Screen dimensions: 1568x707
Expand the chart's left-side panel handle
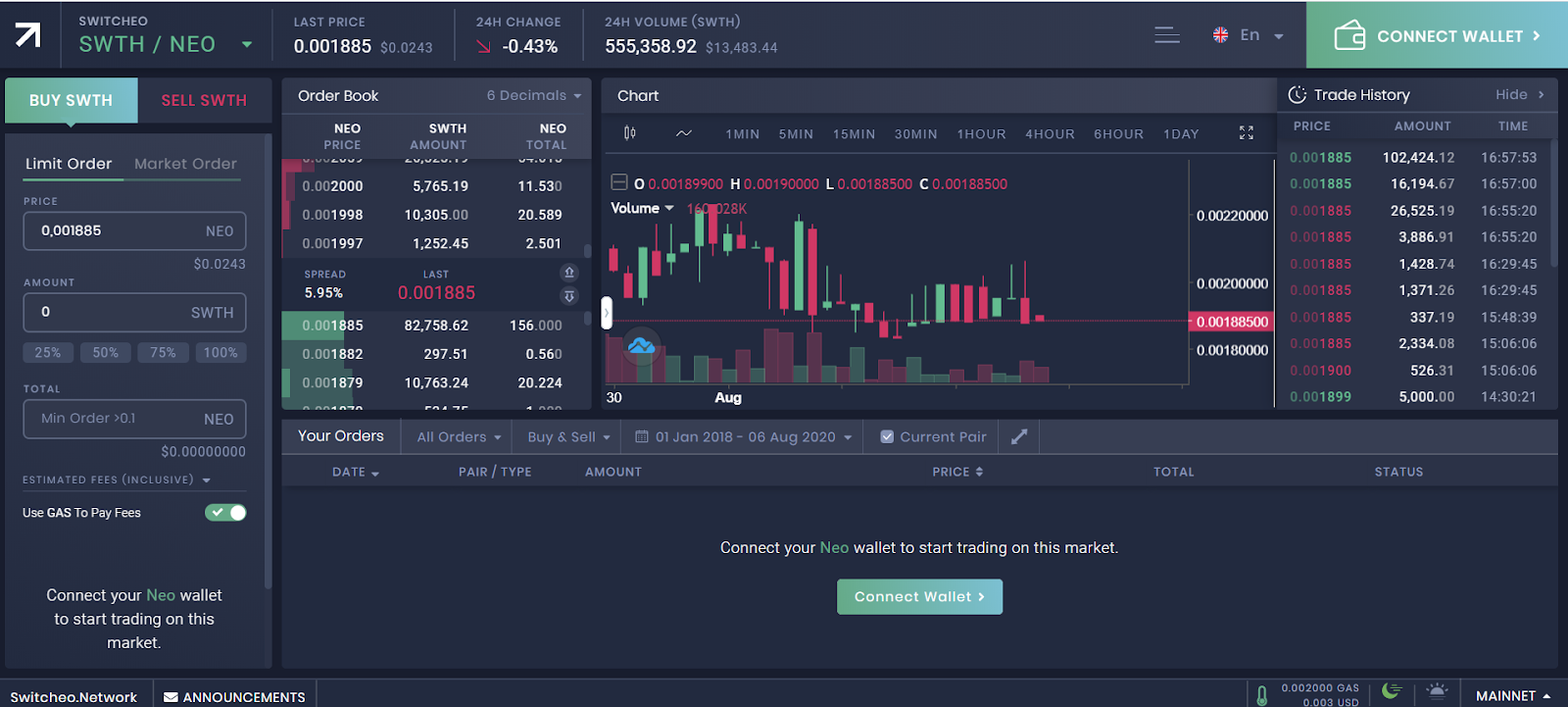(607, 313)
